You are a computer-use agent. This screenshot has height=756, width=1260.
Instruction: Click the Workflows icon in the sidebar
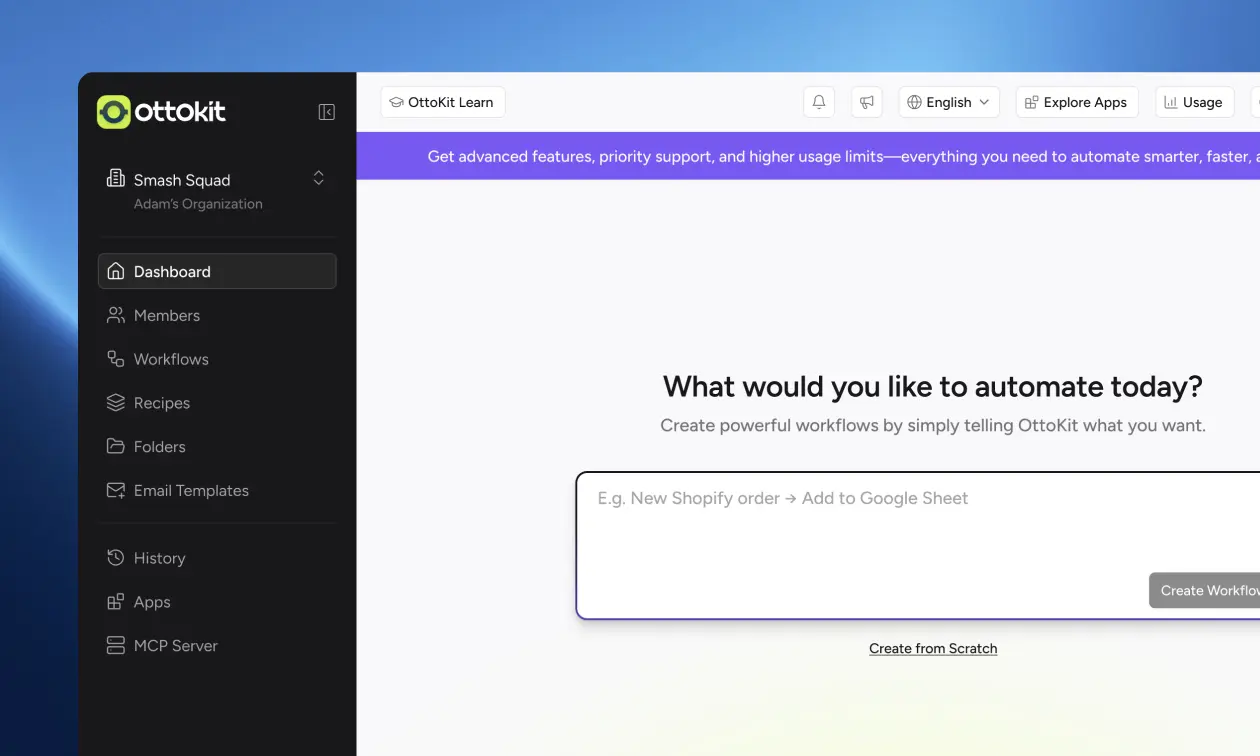click(116, 359)
